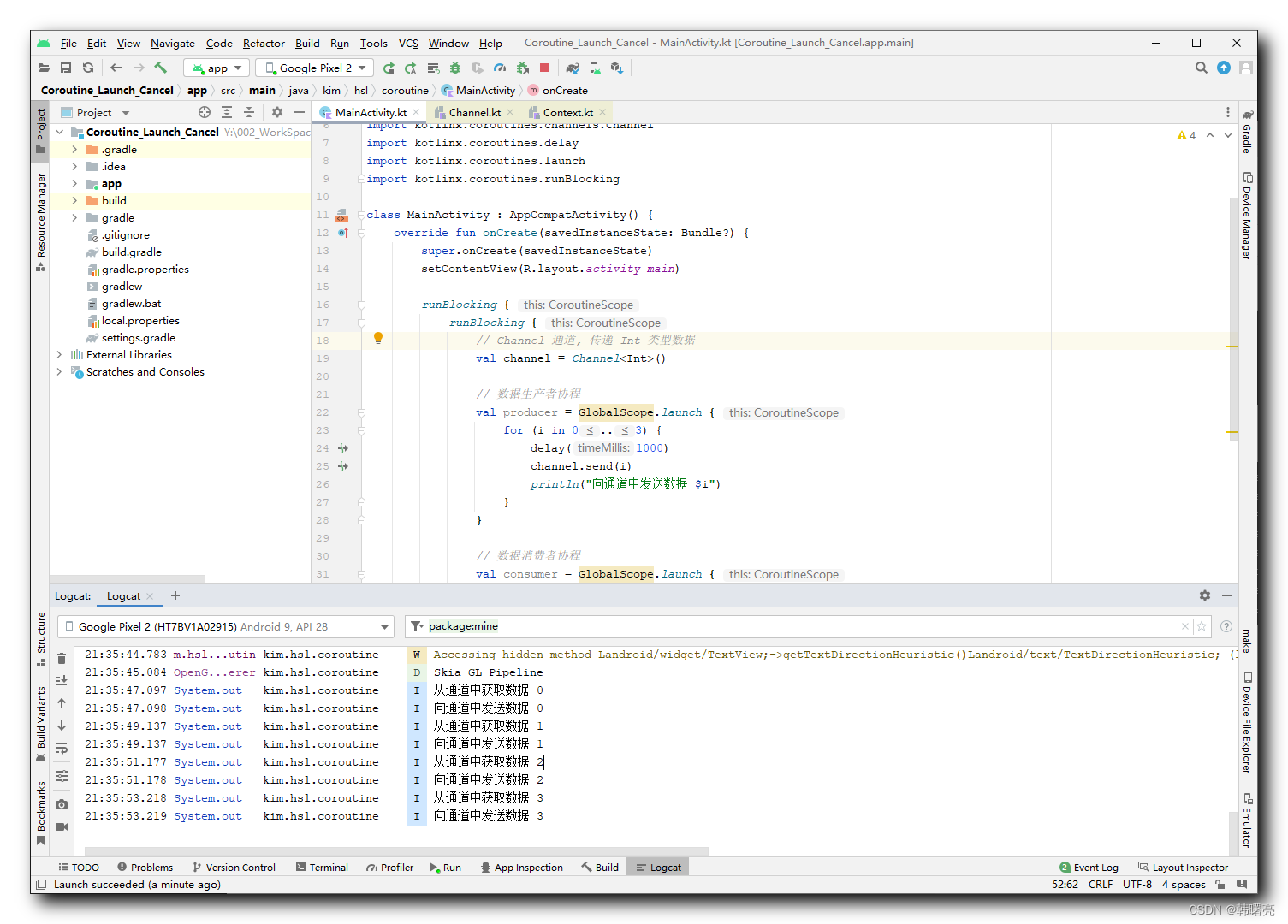
Task: Open App Inspection tool window
Action: [521, 867]
